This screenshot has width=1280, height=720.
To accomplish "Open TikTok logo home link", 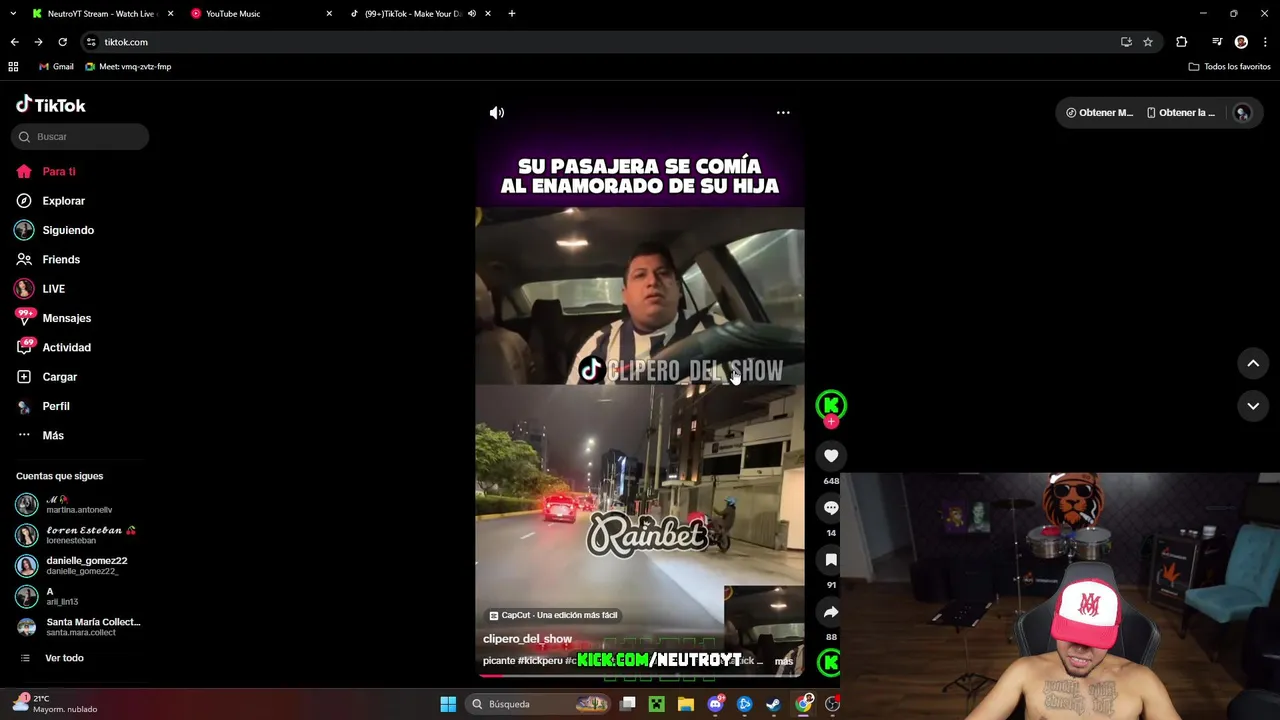I will point(51,105).
